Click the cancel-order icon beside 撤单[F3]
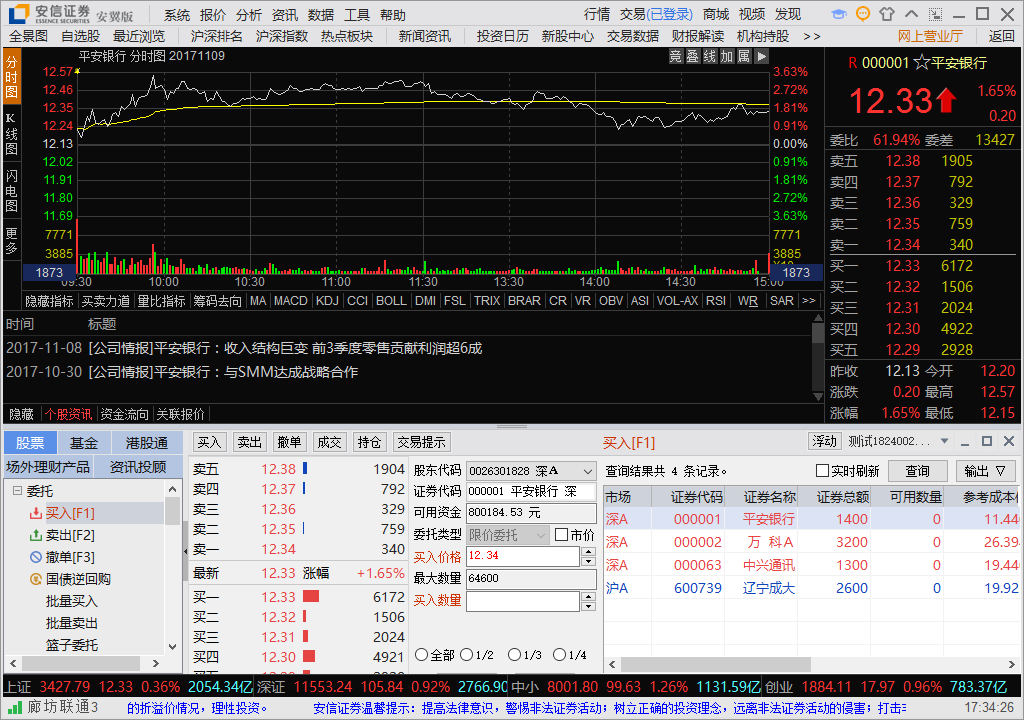The width and height of the screenshot is (1024, 720). click(x=36, y=557)
